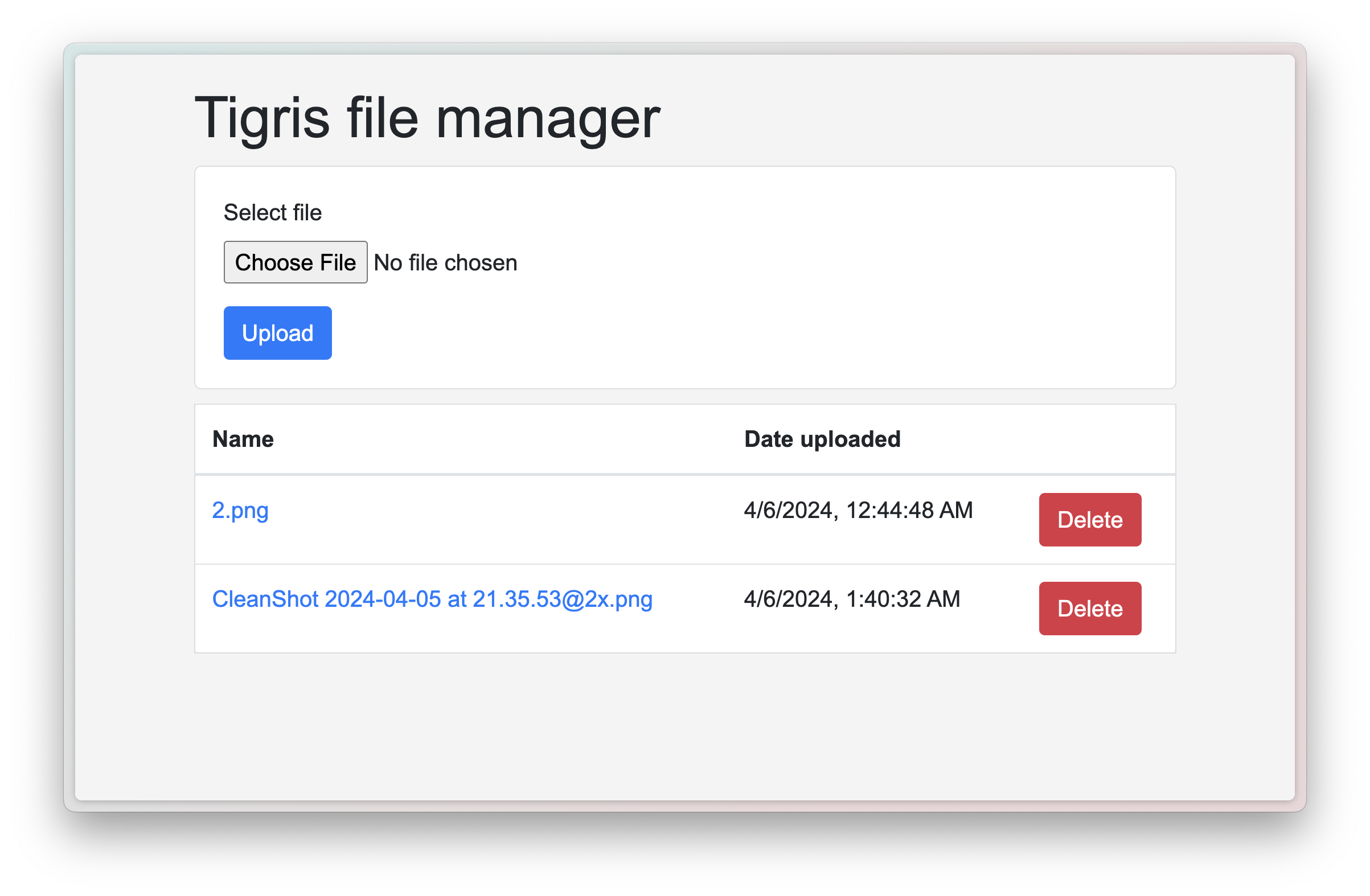Click the 'Date uploaded' column header
This screenshot has width=1370, height=896.
click(x=822, y=439)
